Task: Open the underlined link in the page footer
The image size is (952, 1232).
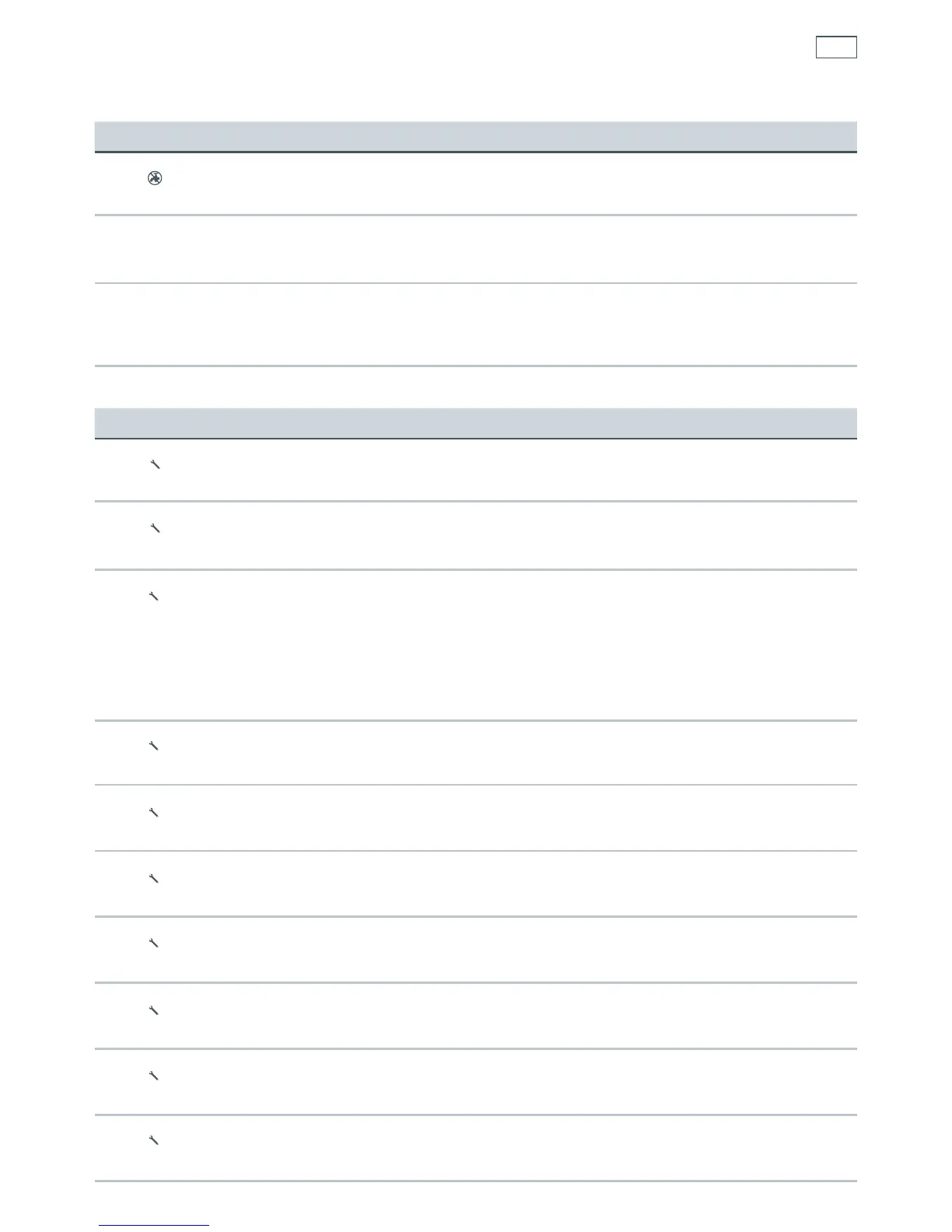Action: pos(154,1225)
